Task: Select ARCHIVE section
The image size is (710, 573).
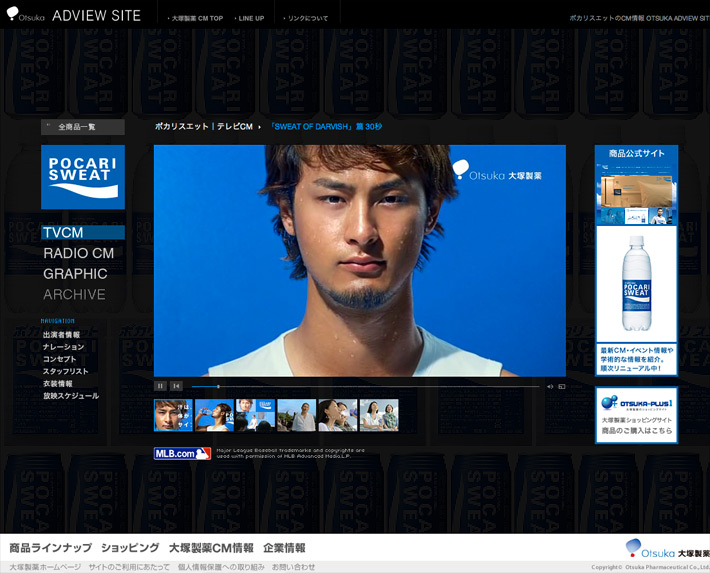Action: [x=74, y=294]
